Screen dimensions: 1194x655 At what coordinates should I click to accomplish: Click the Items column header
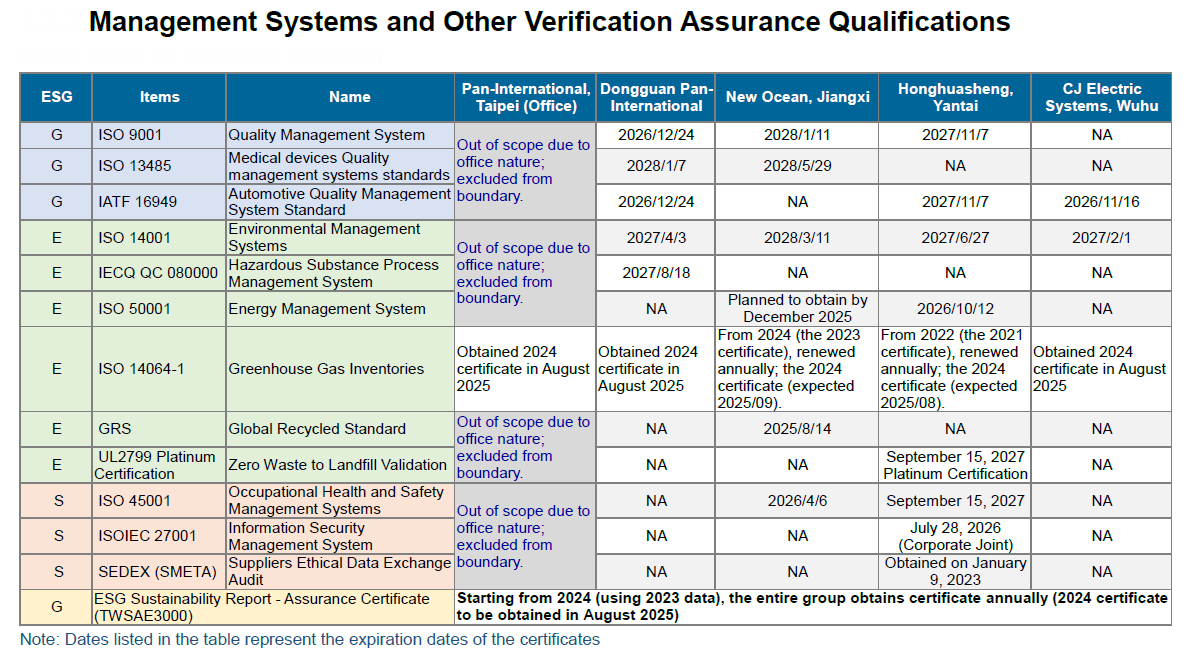[x=159, y=97]
